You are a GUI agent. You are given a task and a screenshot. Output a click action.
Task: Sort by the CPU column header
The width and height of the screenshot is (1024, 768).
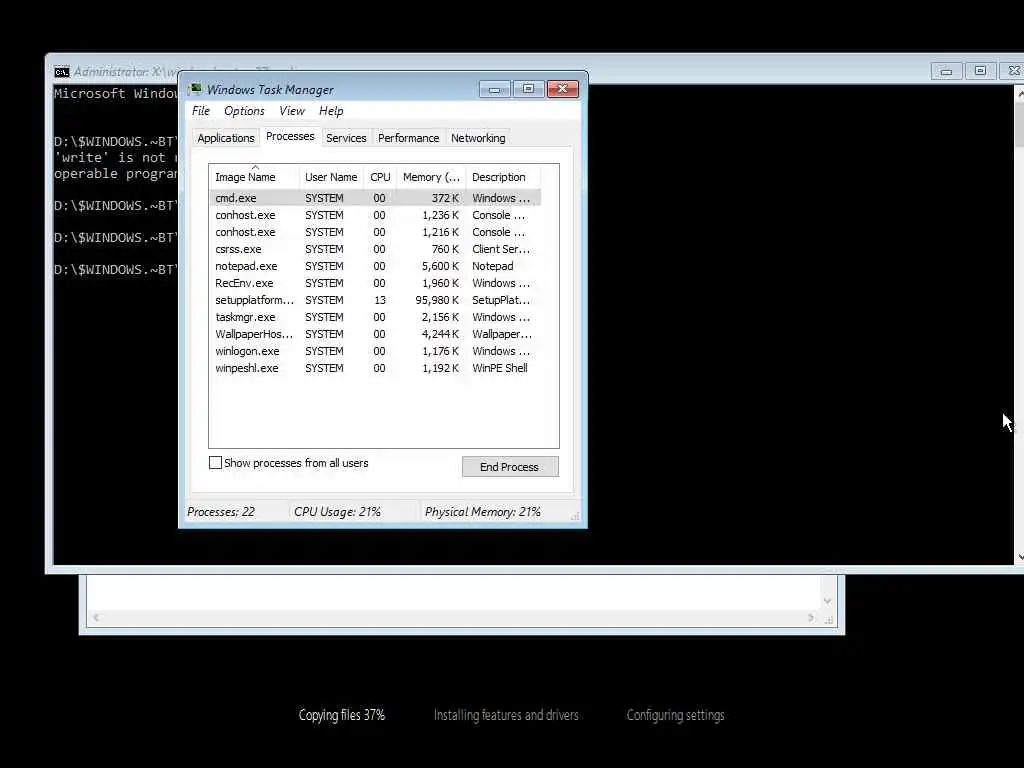(x=380, y=177)
